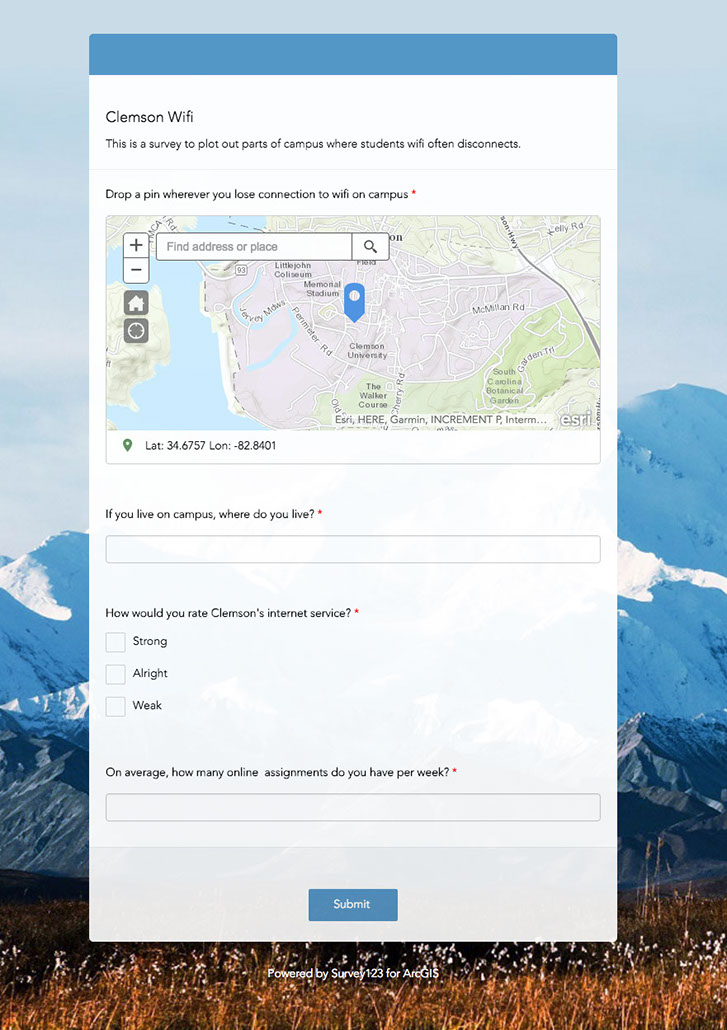
Task: Click the green pin beside coordinates
Action: (127, 445)
